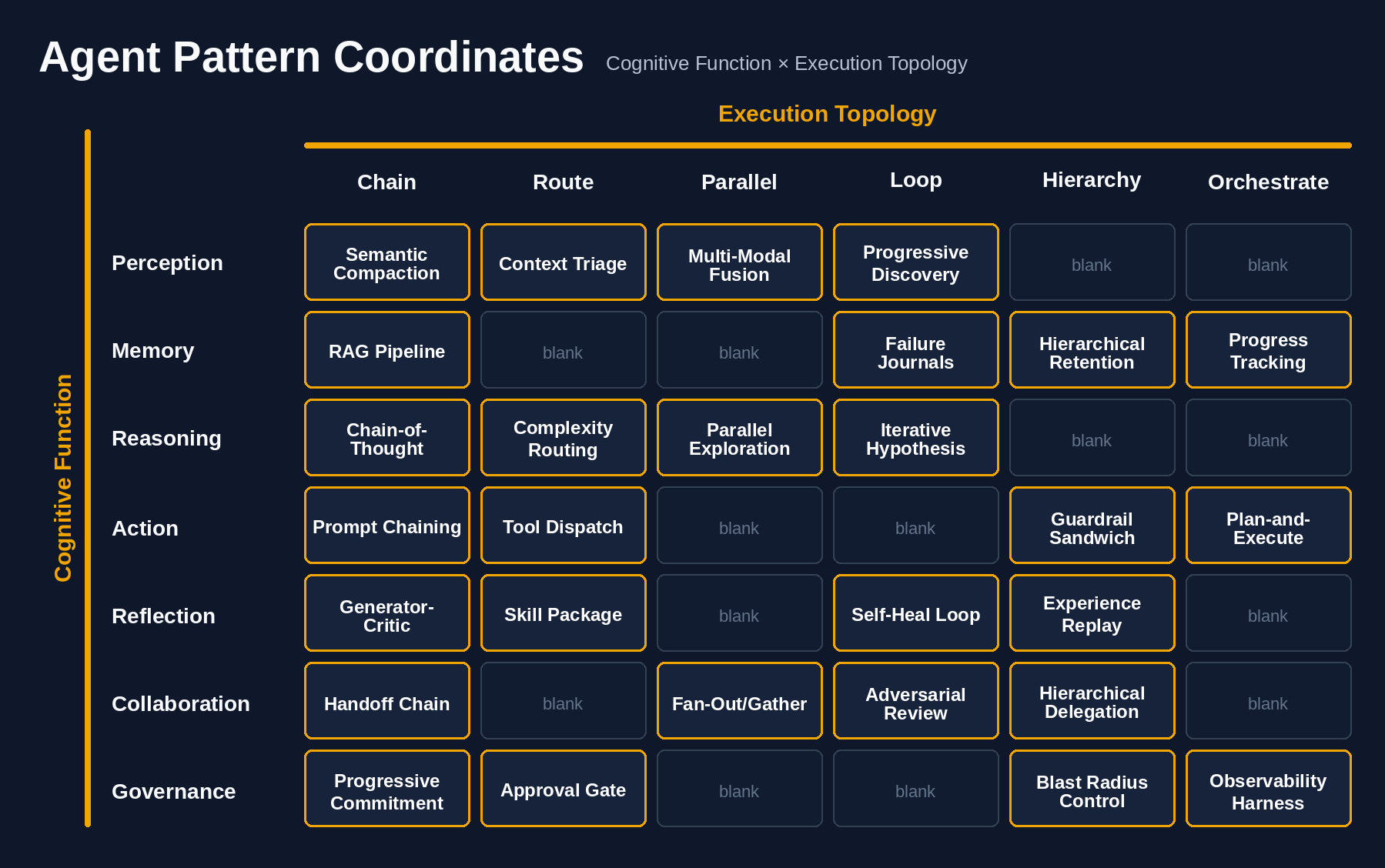Click the Progressive Discovery card
This screenshot has height=868, width=1385.
point(915,262)
